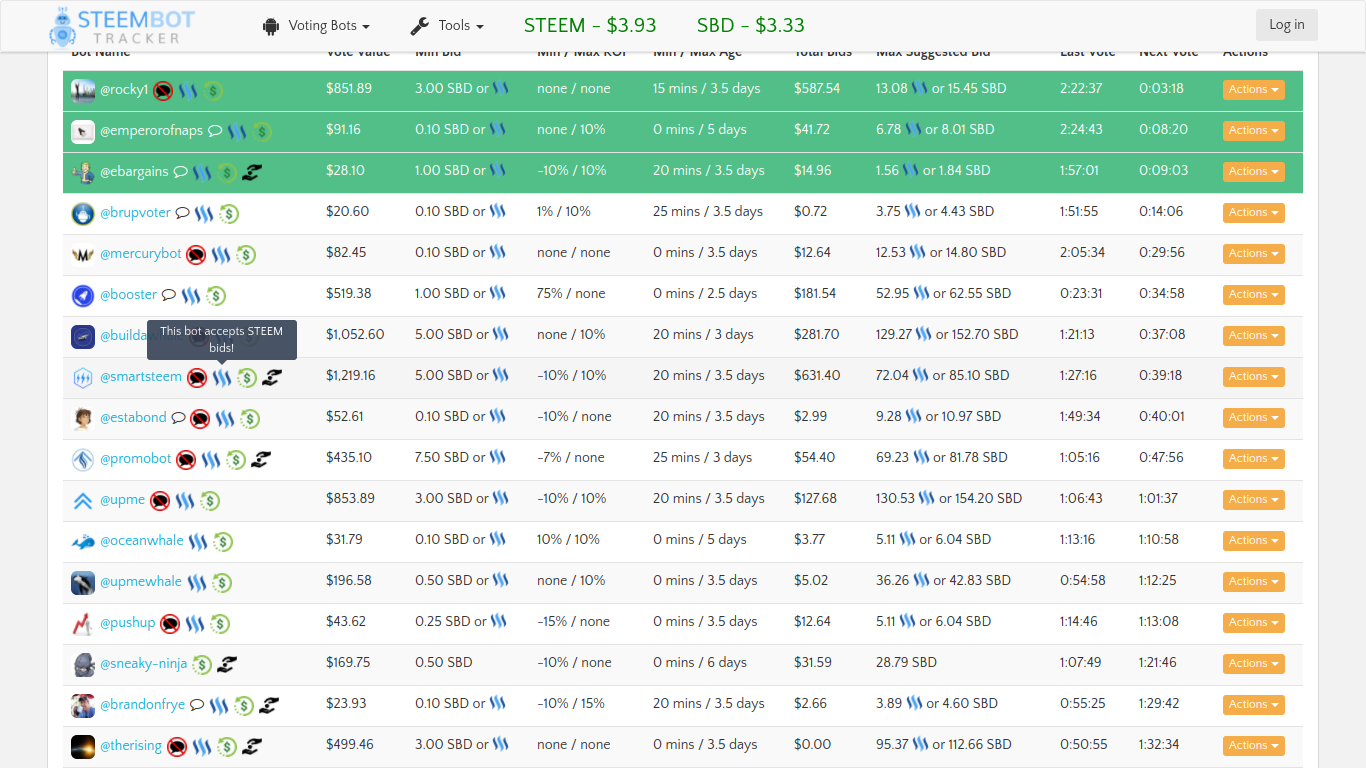Click the STEEM icon in @booster Max Suggested Bid
The width and height of the screenshot is (1366, 768).
coord(921,293)
